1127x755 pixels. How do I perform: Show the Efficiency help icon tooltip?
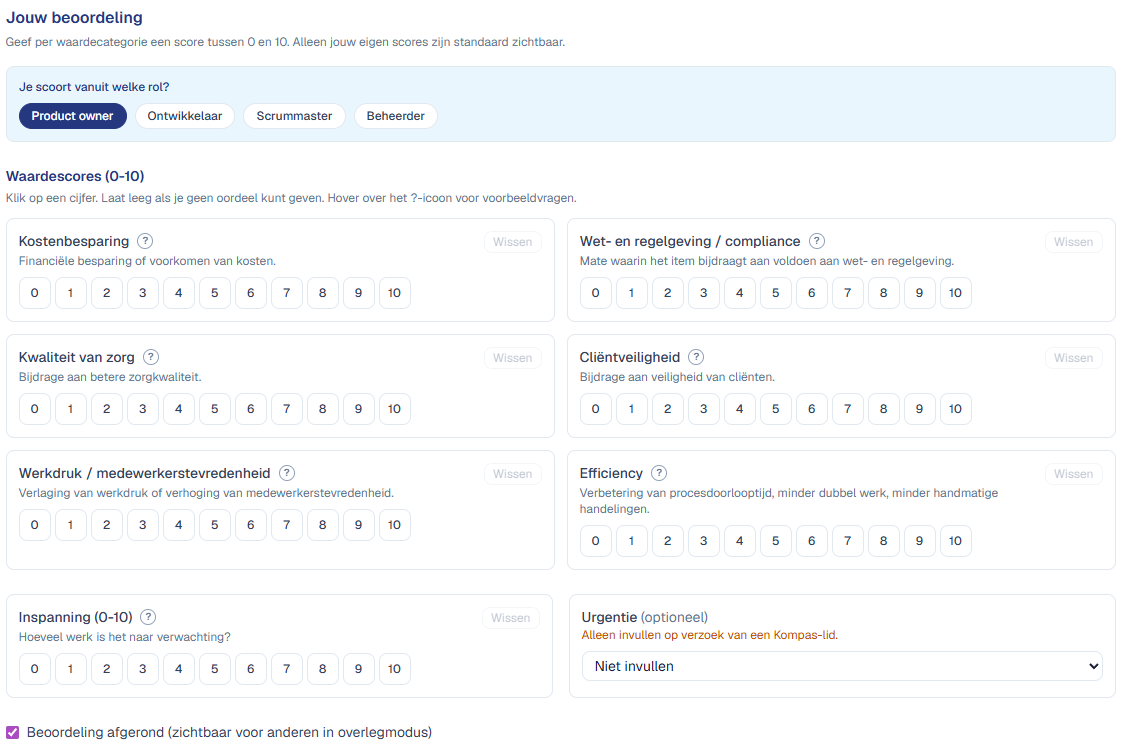pos(658,472)
